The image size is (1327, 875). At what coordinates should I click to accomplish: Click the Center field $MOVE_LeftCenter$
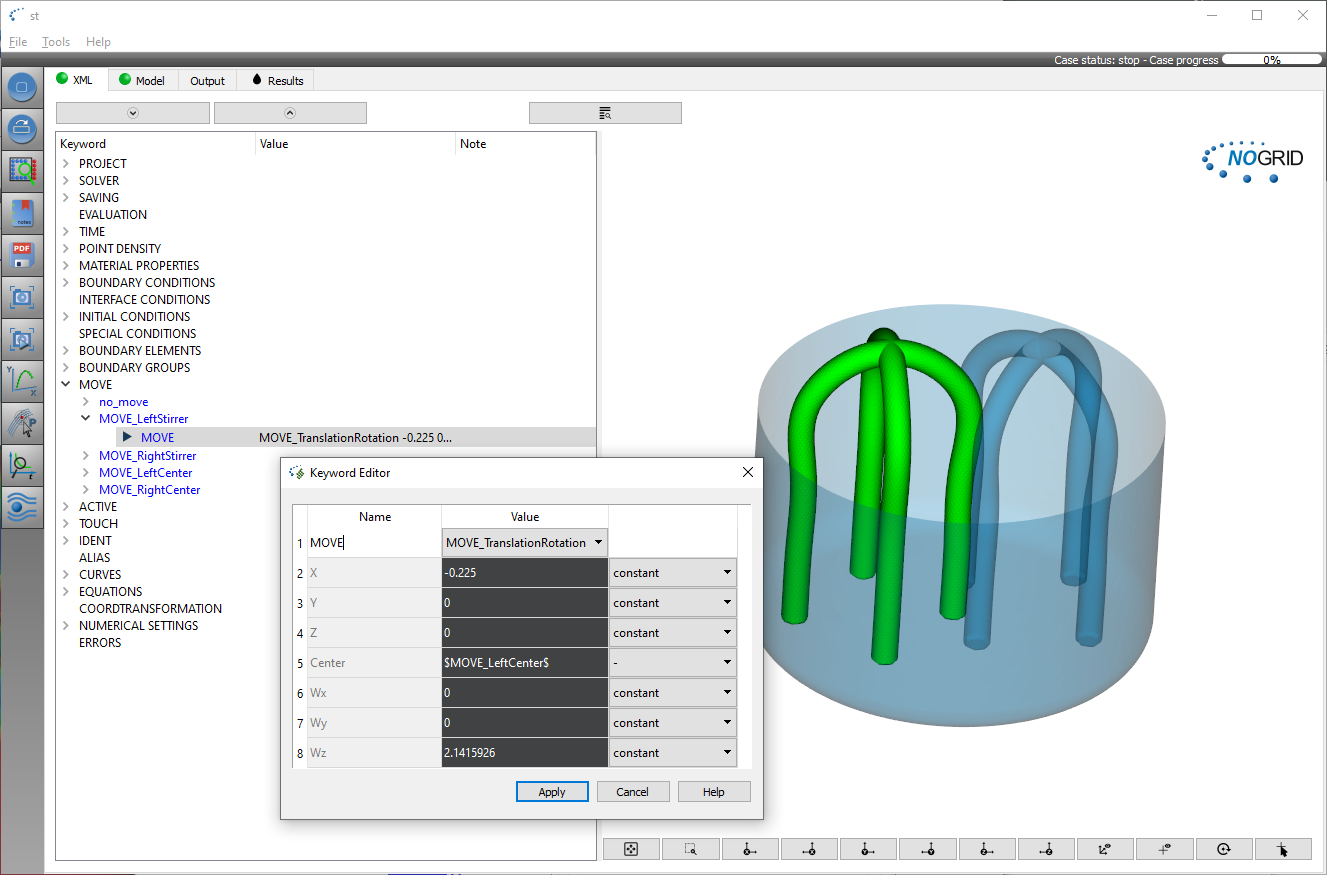(x=525, y=663)
